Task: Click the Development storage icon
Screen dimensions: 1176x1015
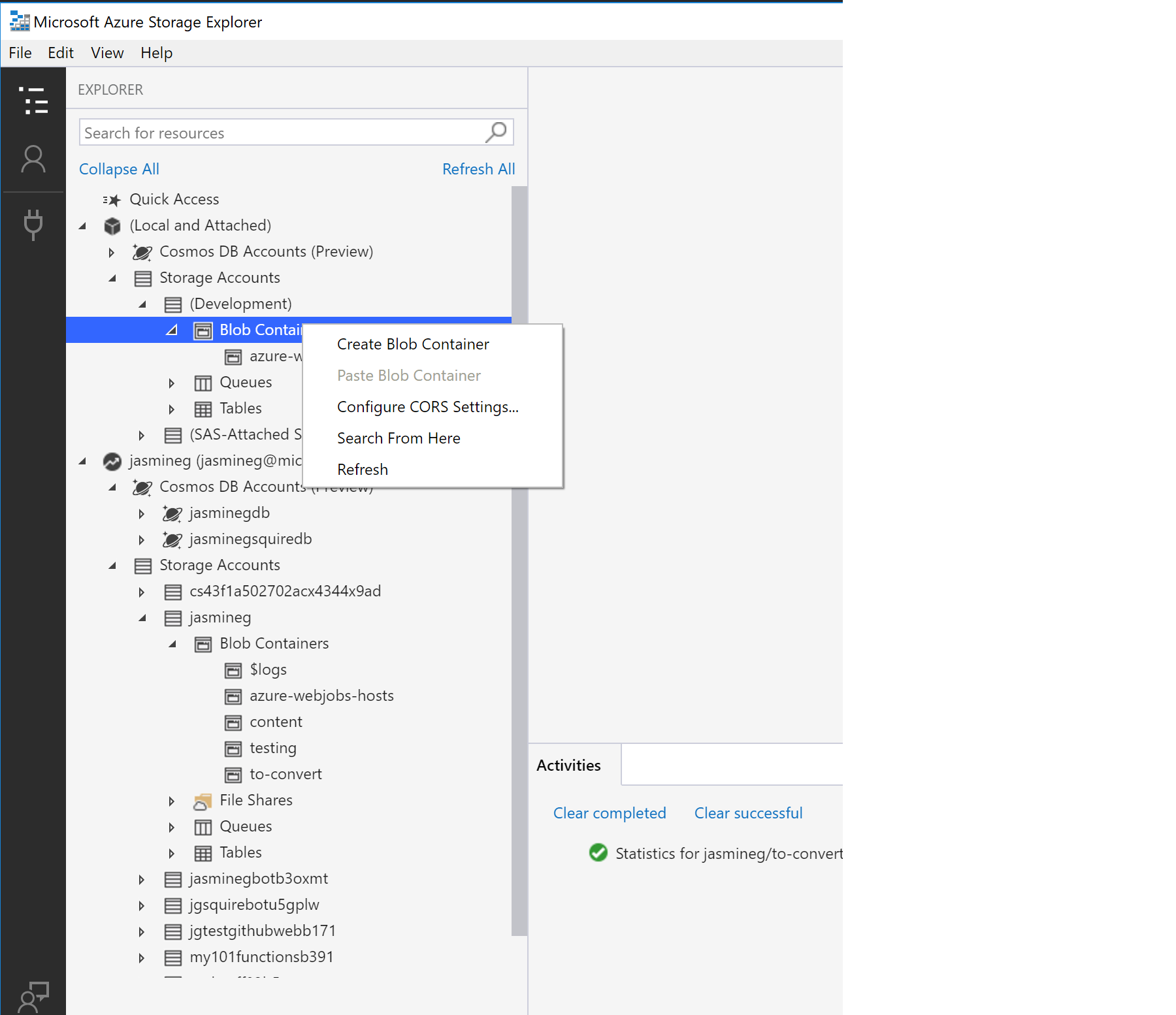Action: pyautogui.click(x=173, y=304)
